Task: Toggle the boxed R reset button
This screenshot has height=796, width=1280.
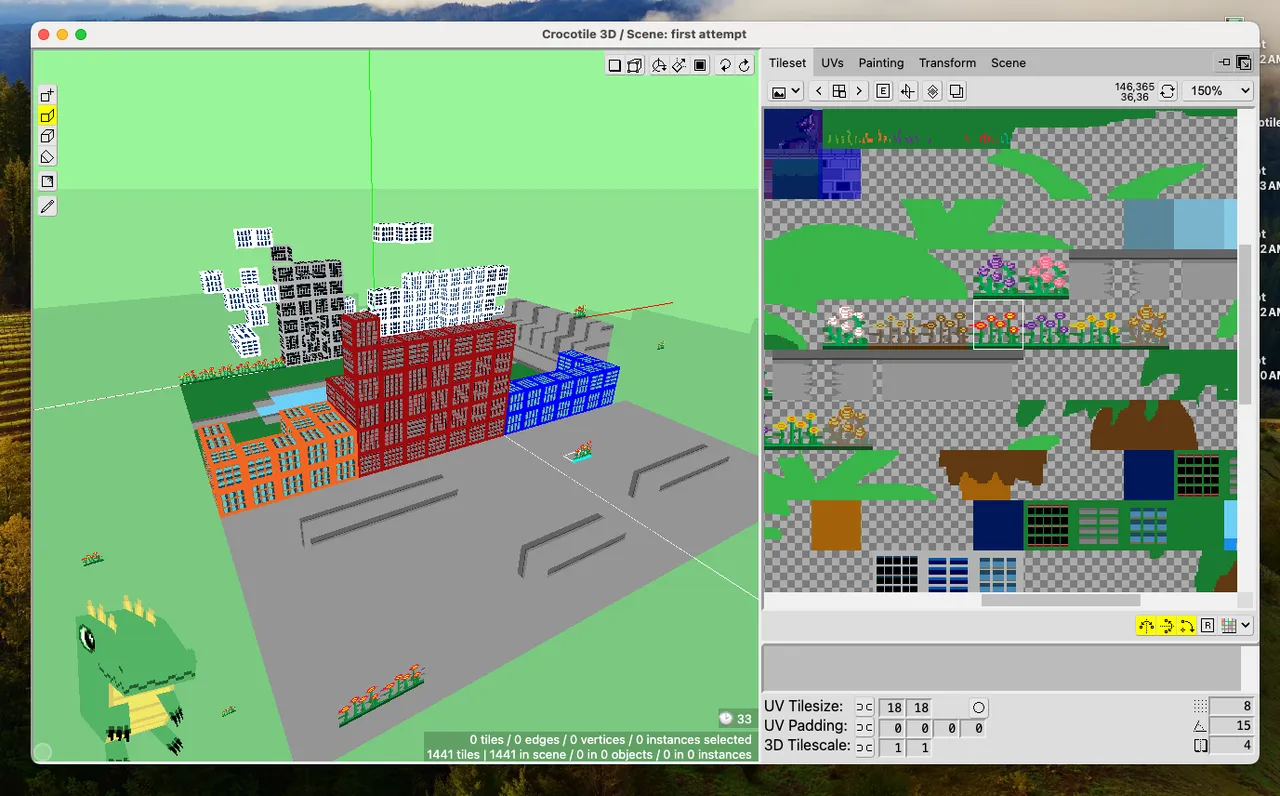Action: tap(1208, 626)
